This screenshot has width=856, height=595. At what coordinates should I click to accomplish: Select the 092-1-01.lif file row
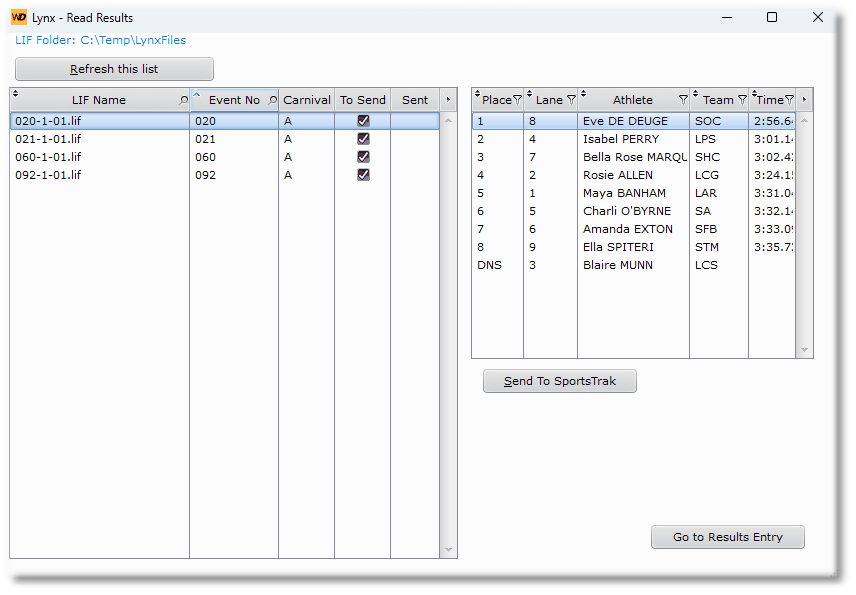224,175
